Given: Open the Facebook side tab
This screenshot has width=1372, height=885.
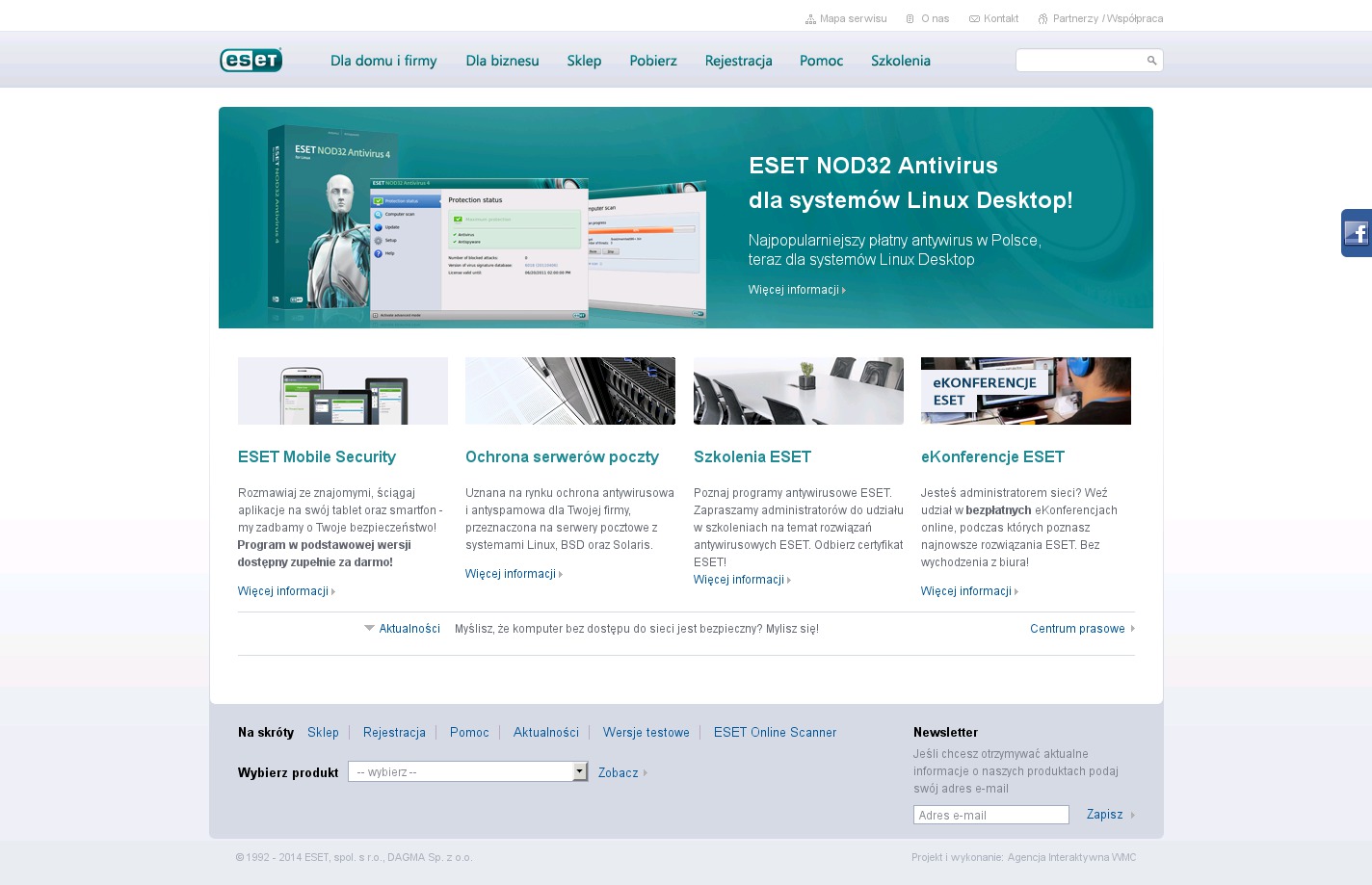Looking at the screenshot, I should pyautogui.click(x=1356, y=233).
